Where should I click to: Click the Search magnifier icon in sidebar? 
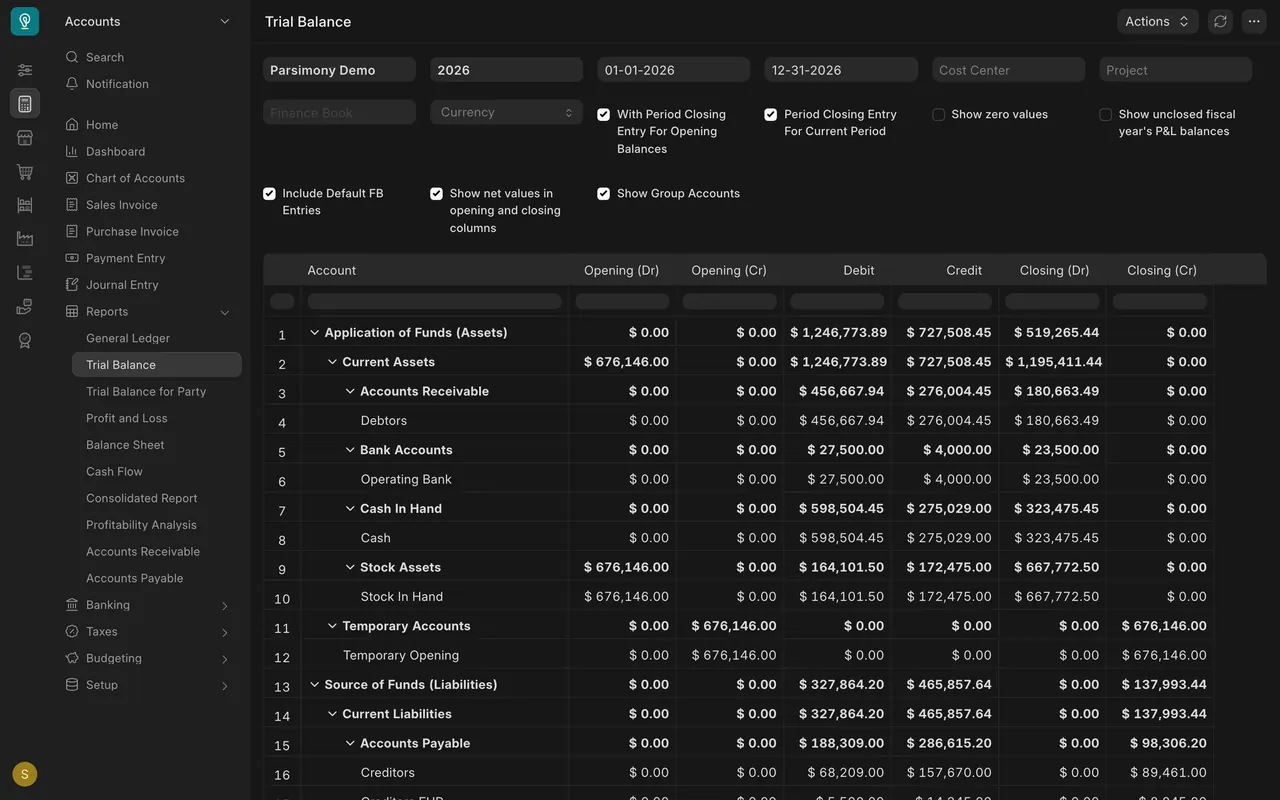pyautogui.click(x=72, y=57)
